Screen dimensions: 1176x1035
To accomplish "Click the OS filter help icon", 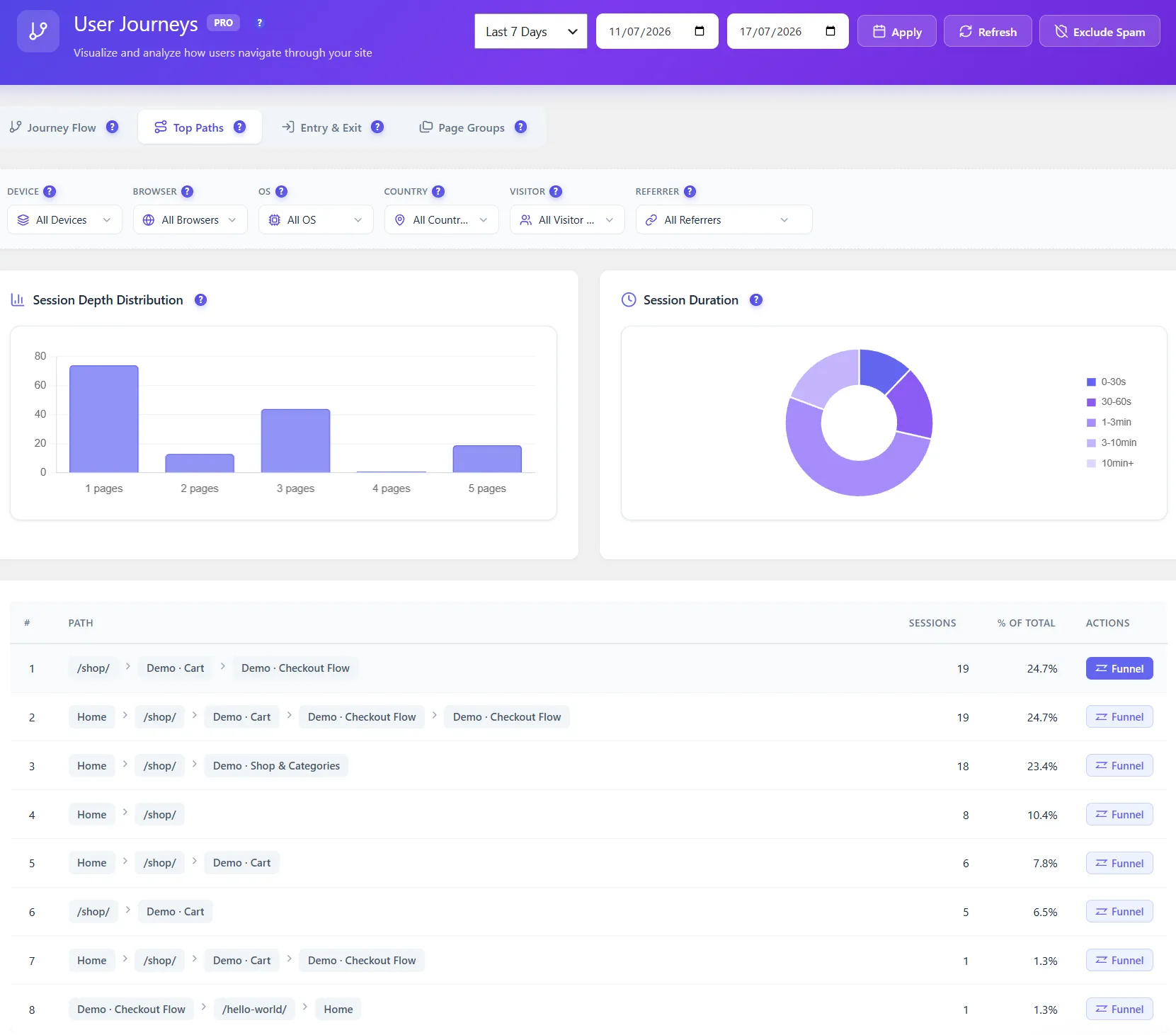I will pos(281,191).
